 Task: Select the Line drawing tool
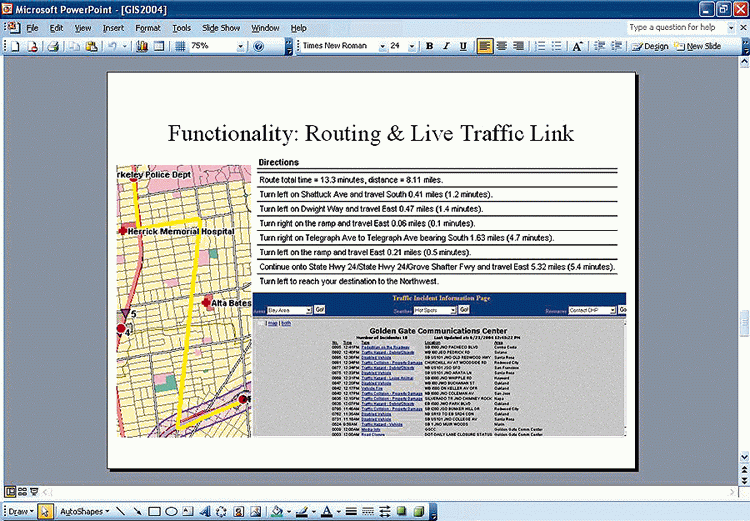tap(121, 511)
